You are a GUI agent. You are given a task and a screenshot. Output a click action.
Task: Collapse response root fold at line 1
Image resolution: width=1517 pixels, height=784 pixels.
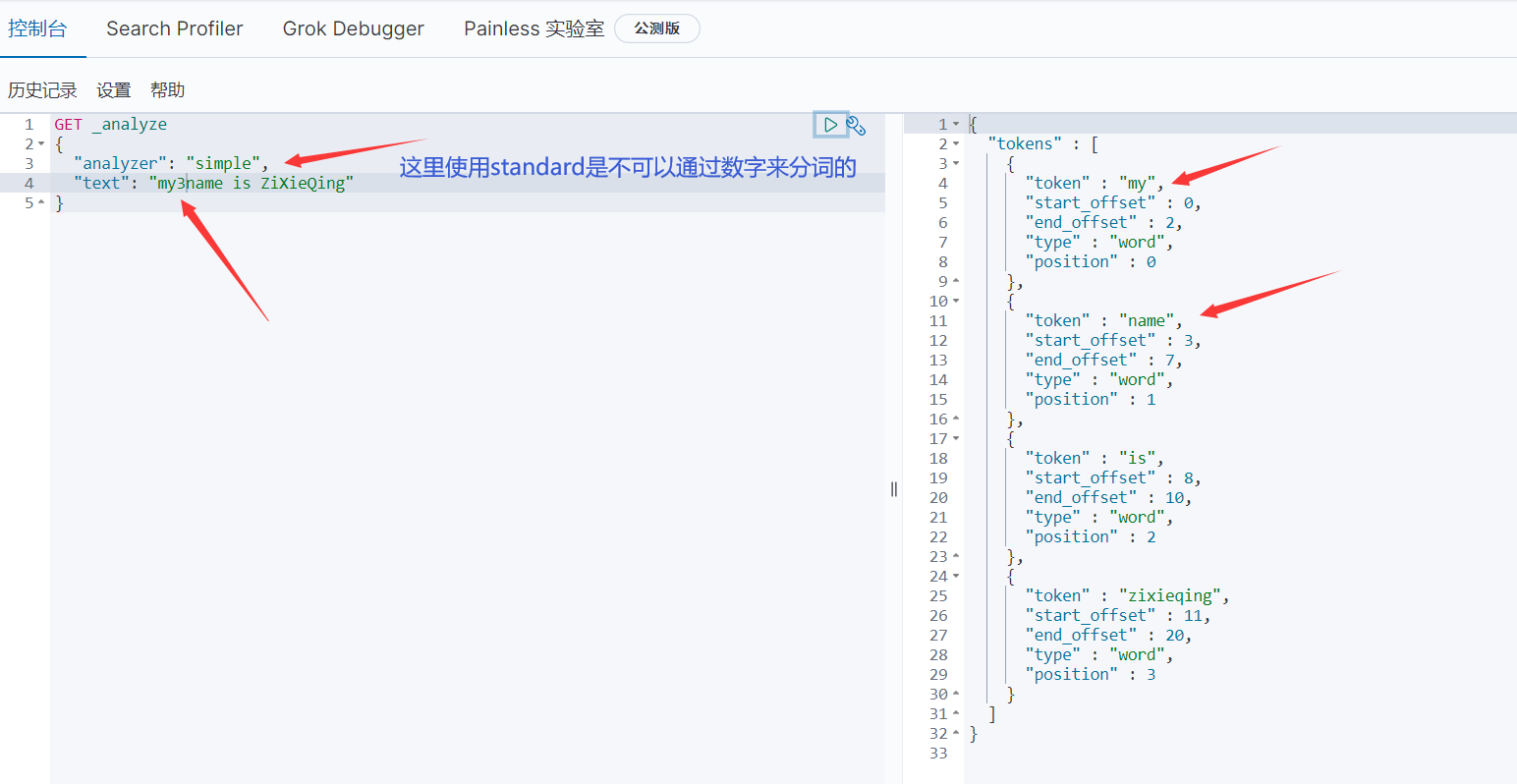tap(956, 124)
